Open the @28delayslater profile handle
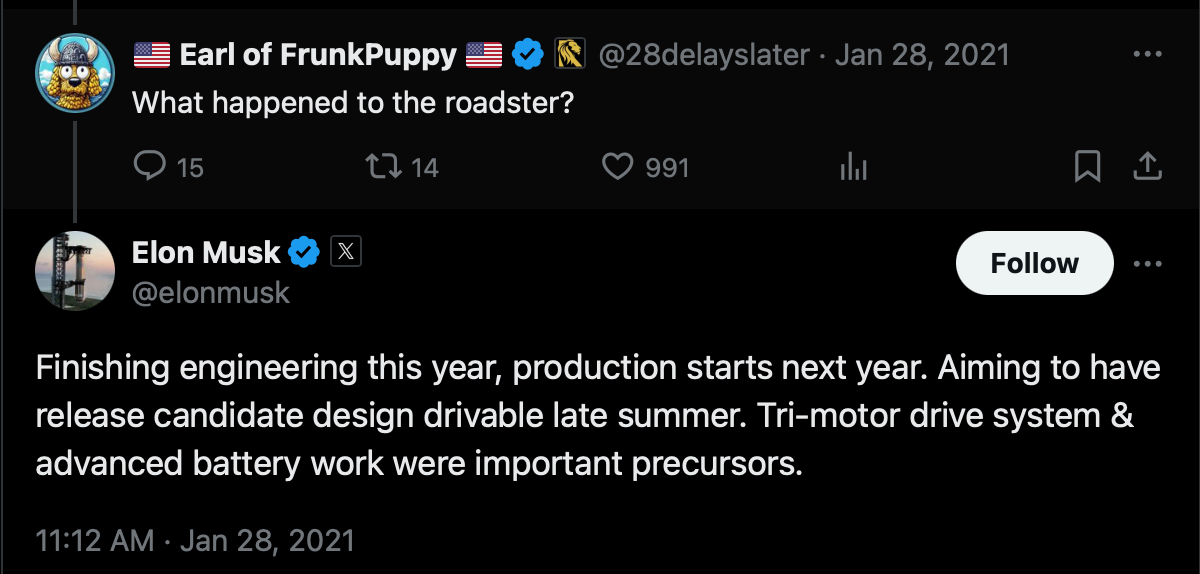Screen dimensions: 1200x574 (x=703, y=55)
